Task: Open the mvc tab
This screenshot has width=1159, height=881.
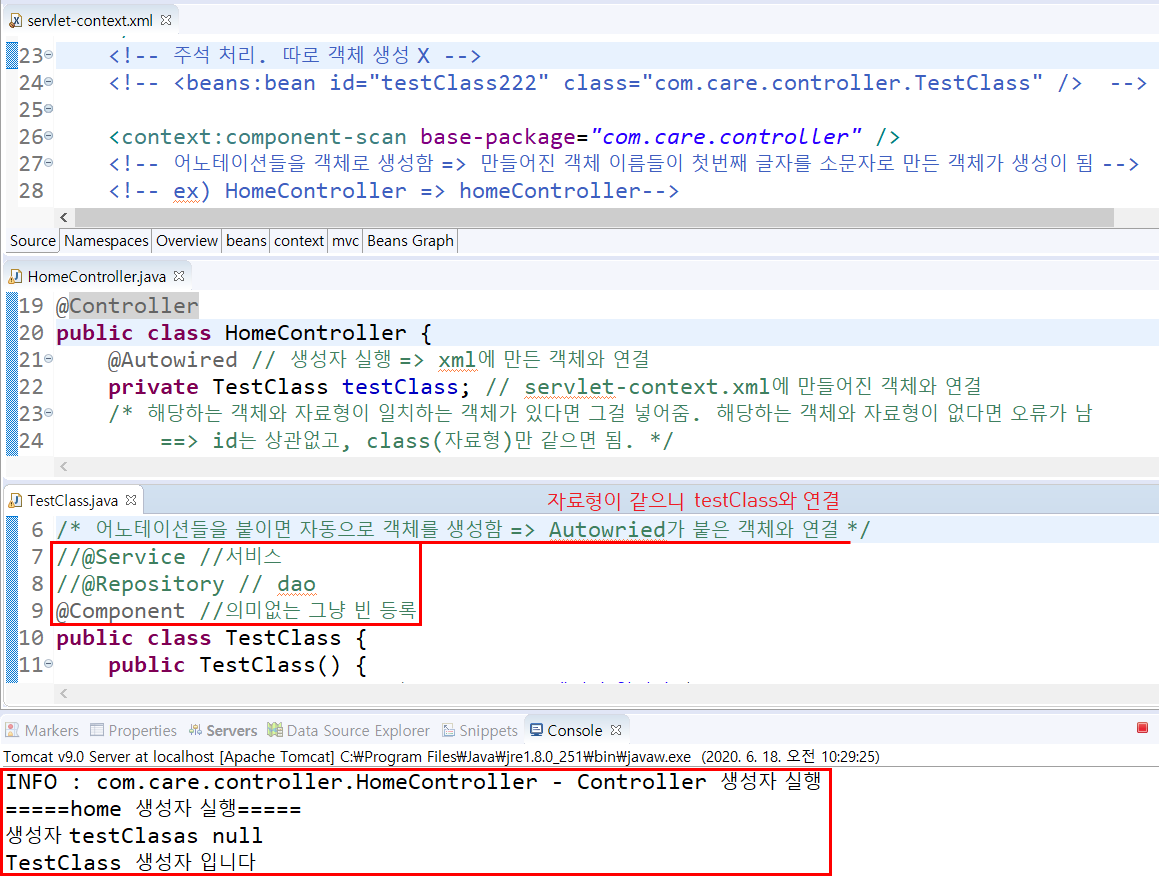Action: pos(345,241)
